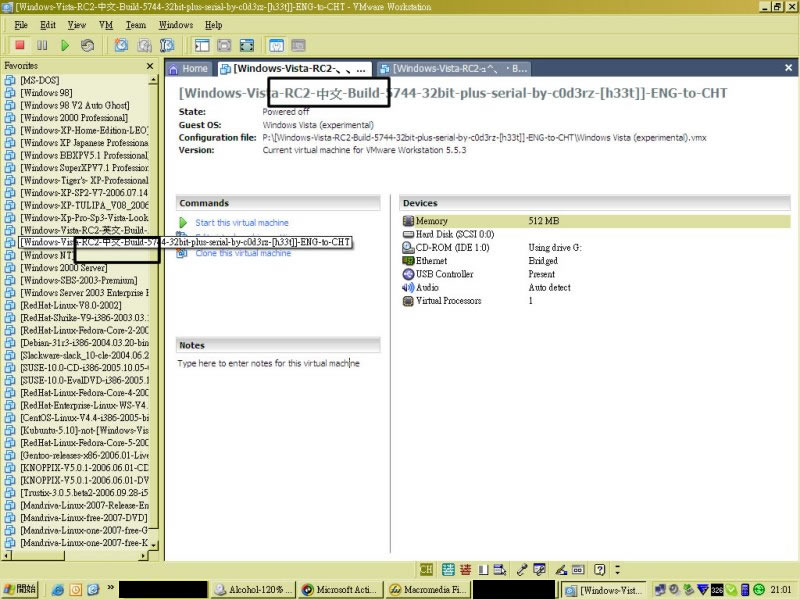800x600 pixels.
Task: Select the Audio device row
Action: click(421, 287)
